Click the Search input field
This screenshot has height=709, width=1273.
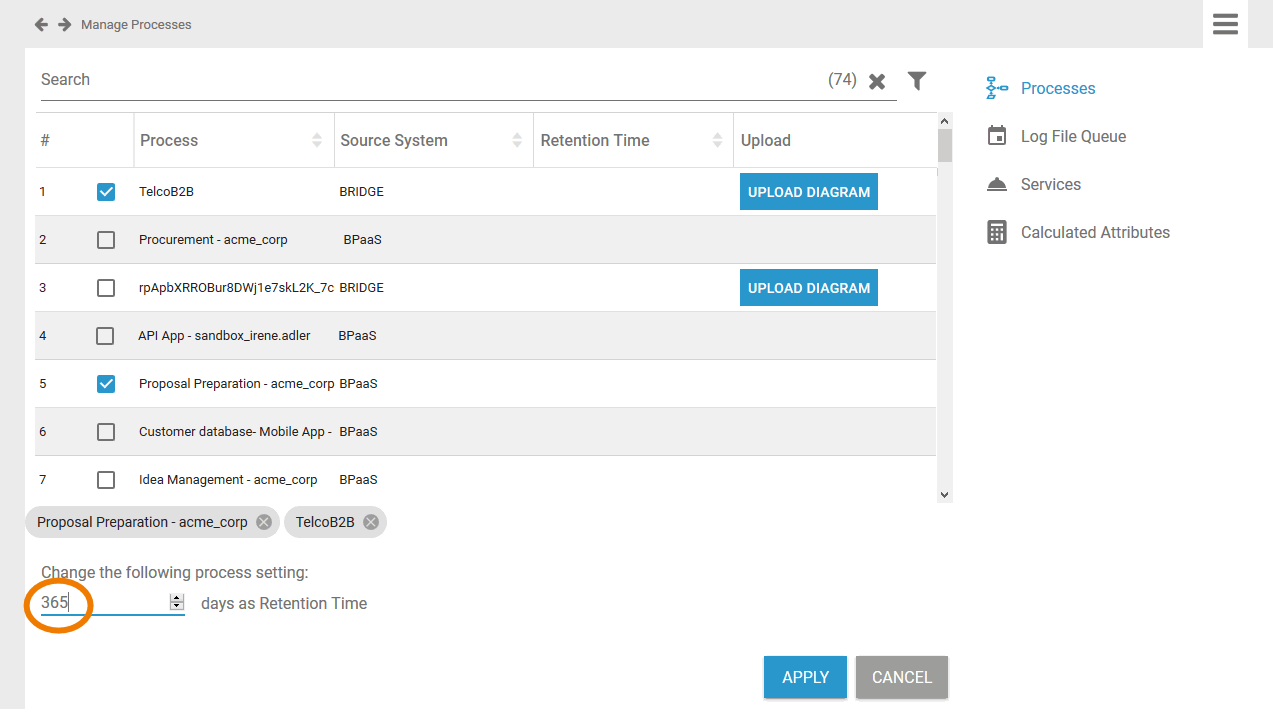[x=430, y=80]
